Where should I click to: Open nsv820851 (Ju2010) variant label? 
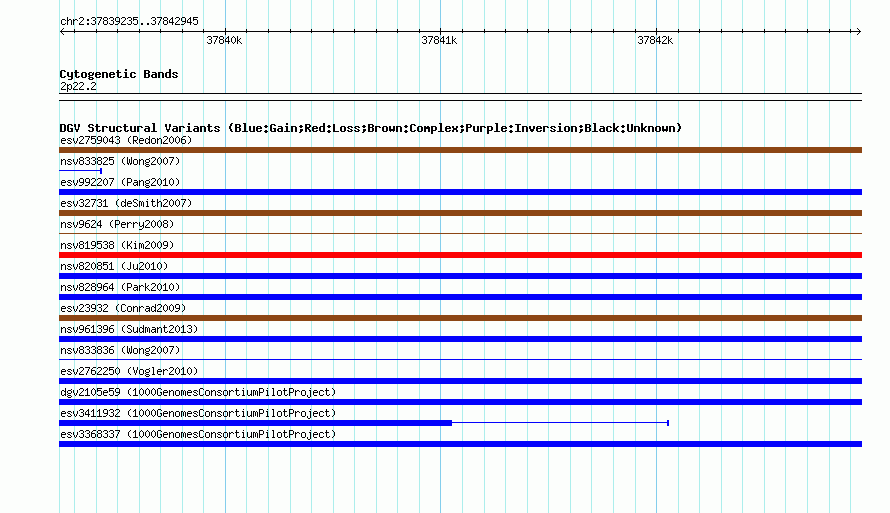(114, 266)
